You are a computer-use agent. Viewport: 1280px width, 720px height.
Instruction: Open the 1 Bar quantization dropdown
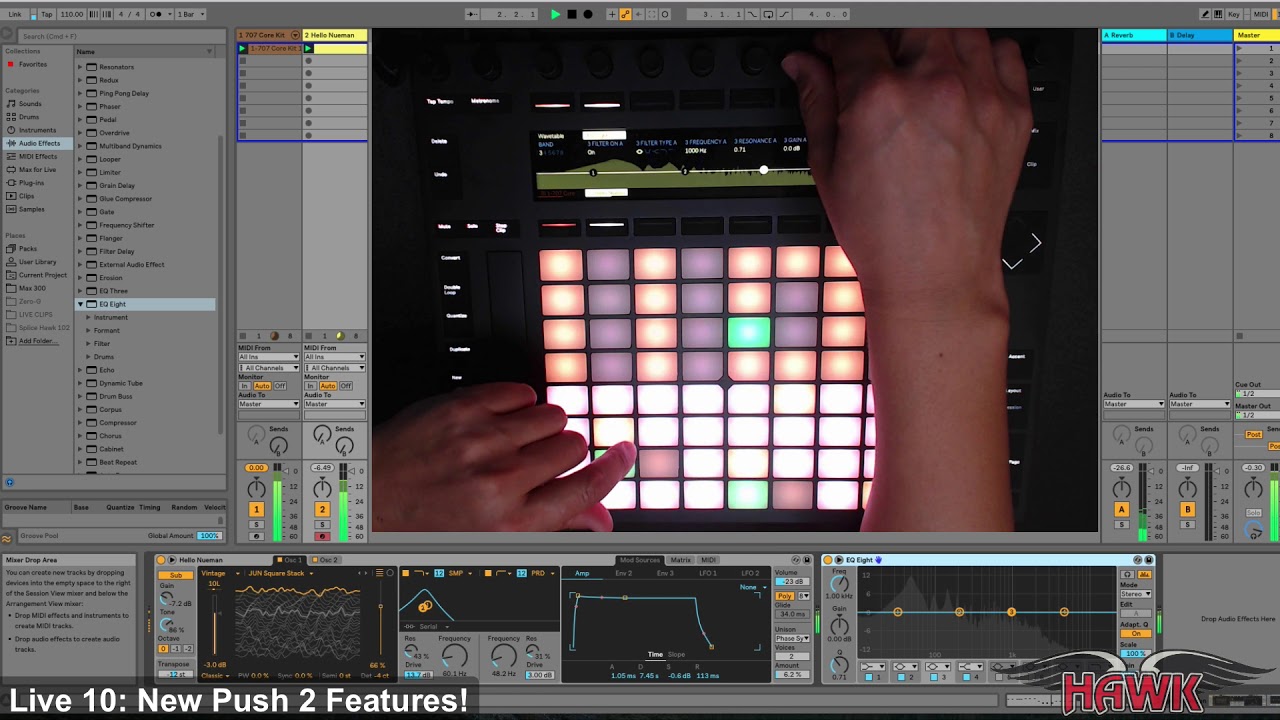[x=190, y=14]
